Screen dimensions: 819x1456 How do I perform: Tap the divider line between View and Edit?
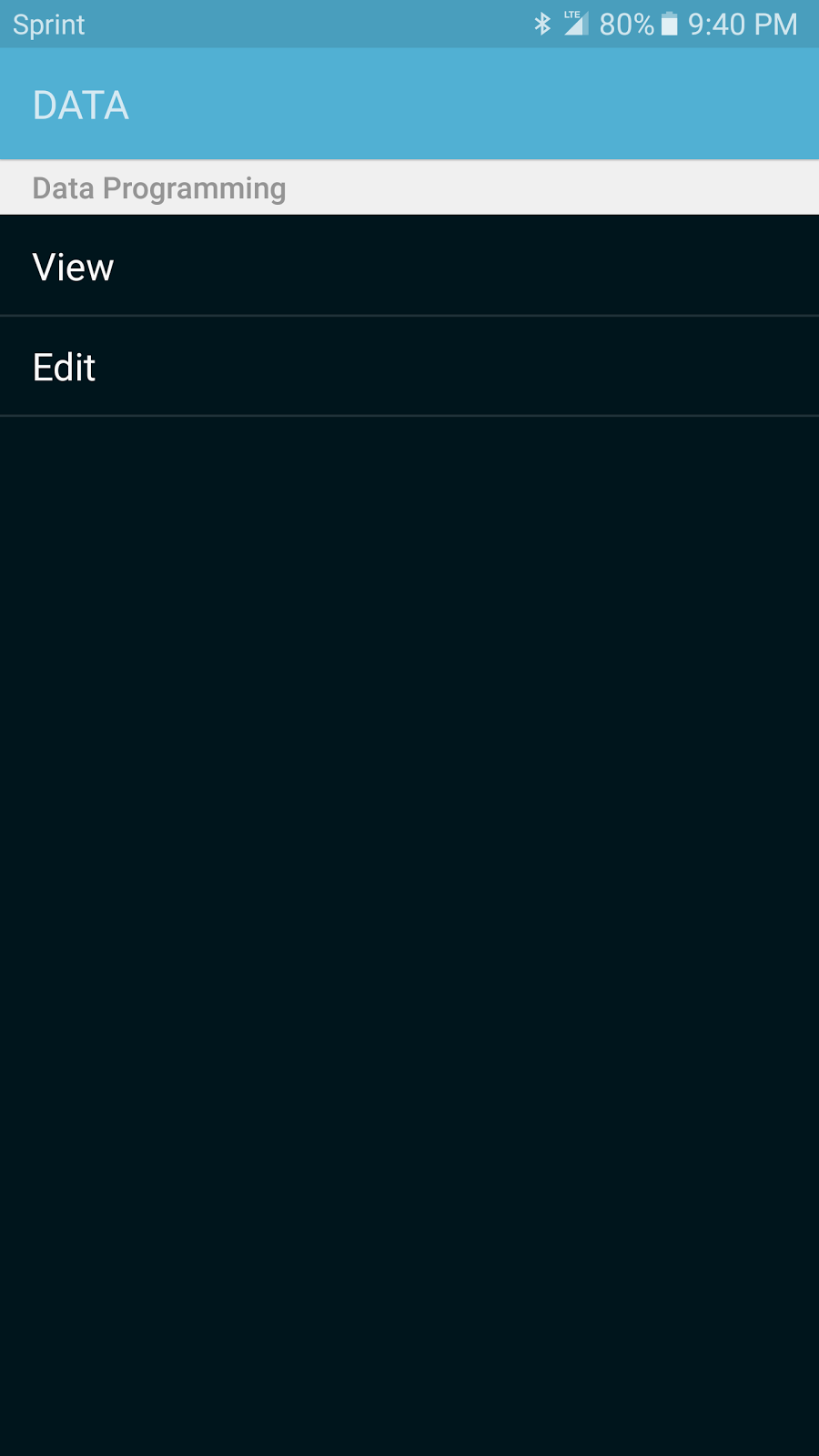pos(409,316)
